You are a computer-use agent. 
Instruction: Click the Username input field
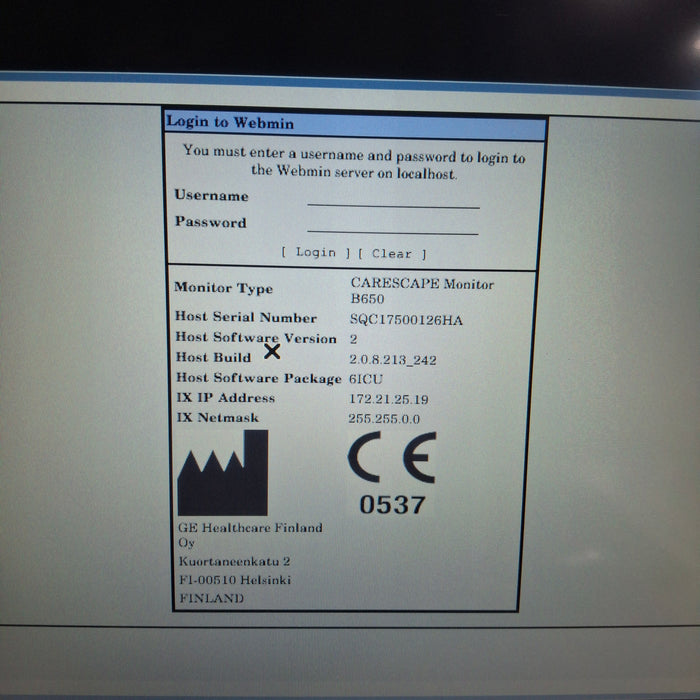[x=393, y=199]
